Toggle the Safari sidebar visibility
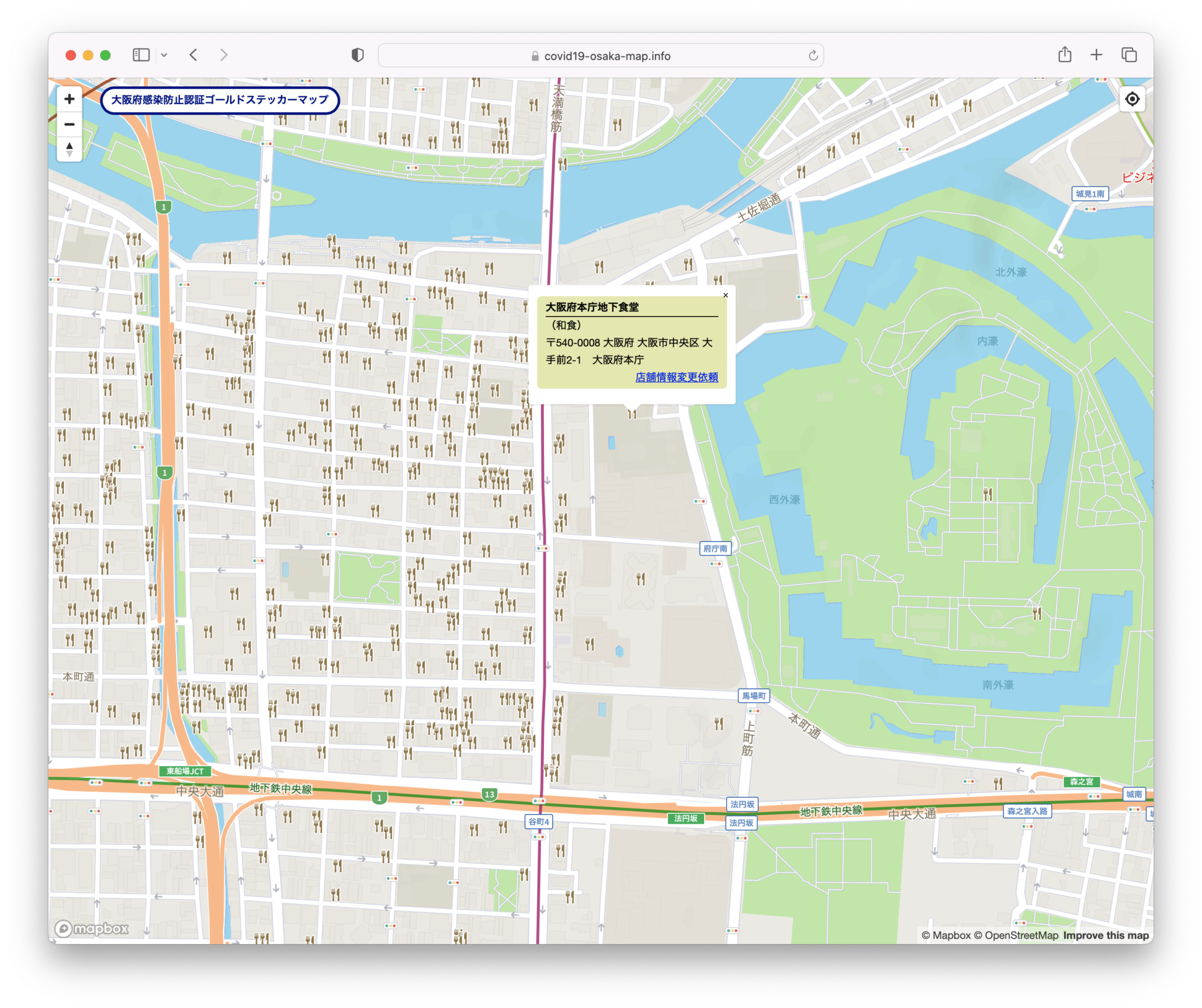The width and height of the screenshot is (1202, 1008). click(140, 55)
